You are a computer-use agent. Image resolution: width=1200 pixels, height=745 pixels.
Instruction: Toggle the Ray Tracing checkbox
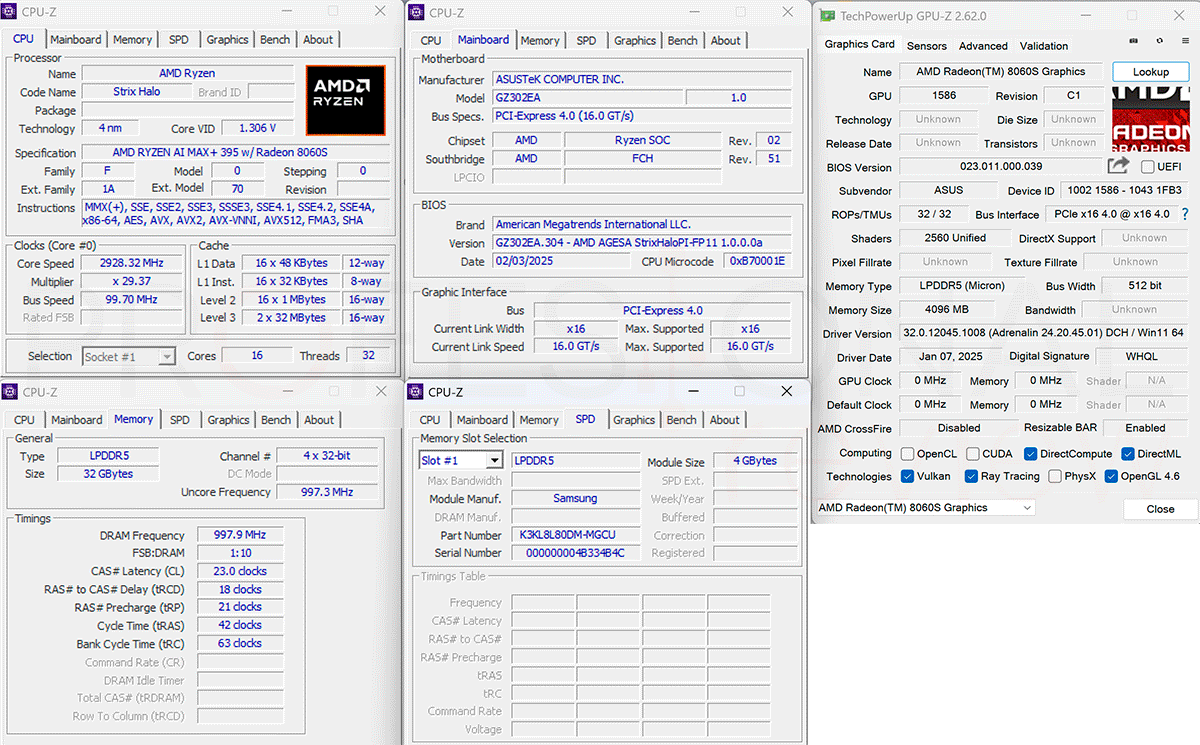click(971, 477)
